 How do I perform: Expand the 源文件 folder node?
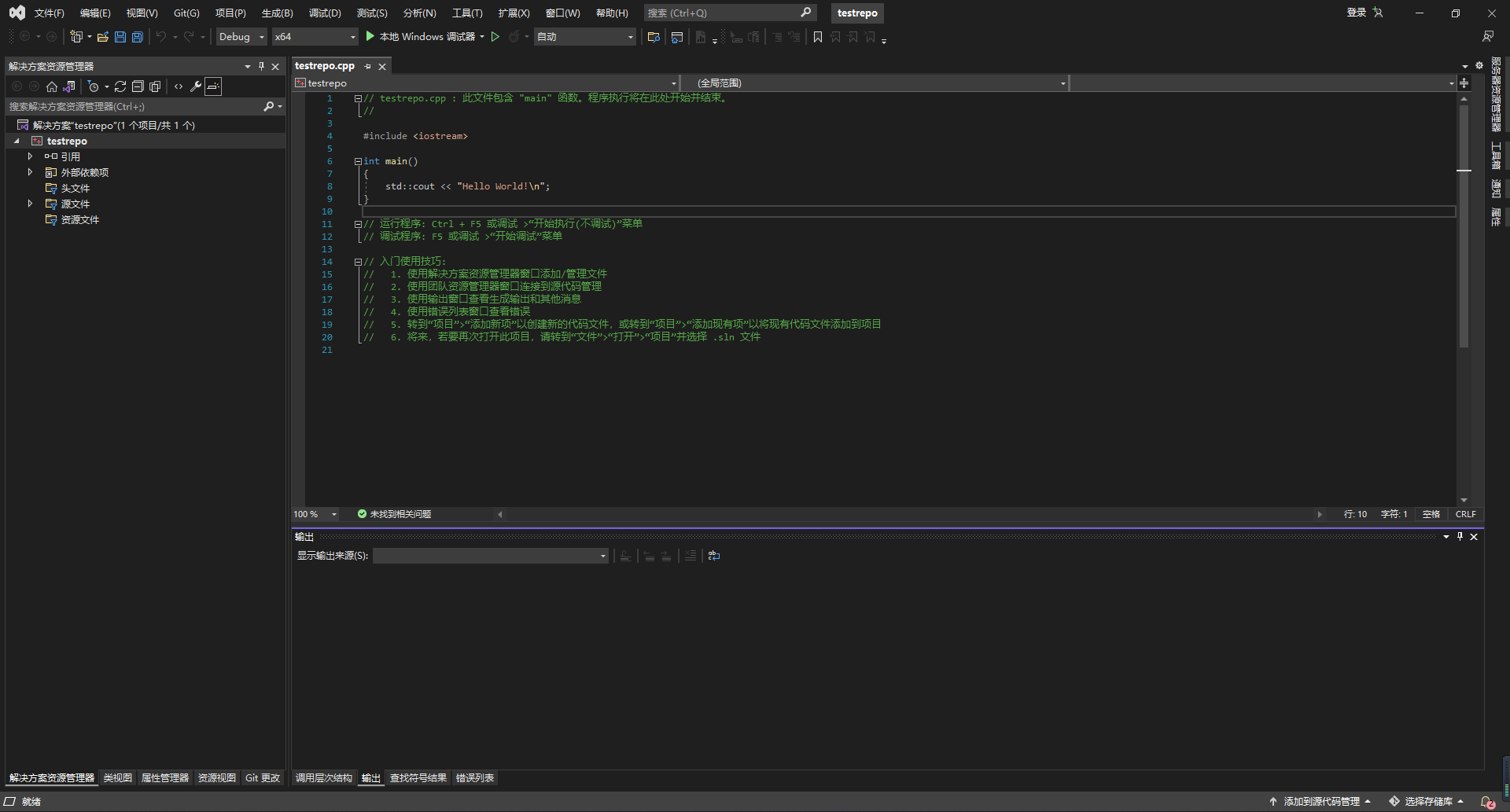point(30,204)
